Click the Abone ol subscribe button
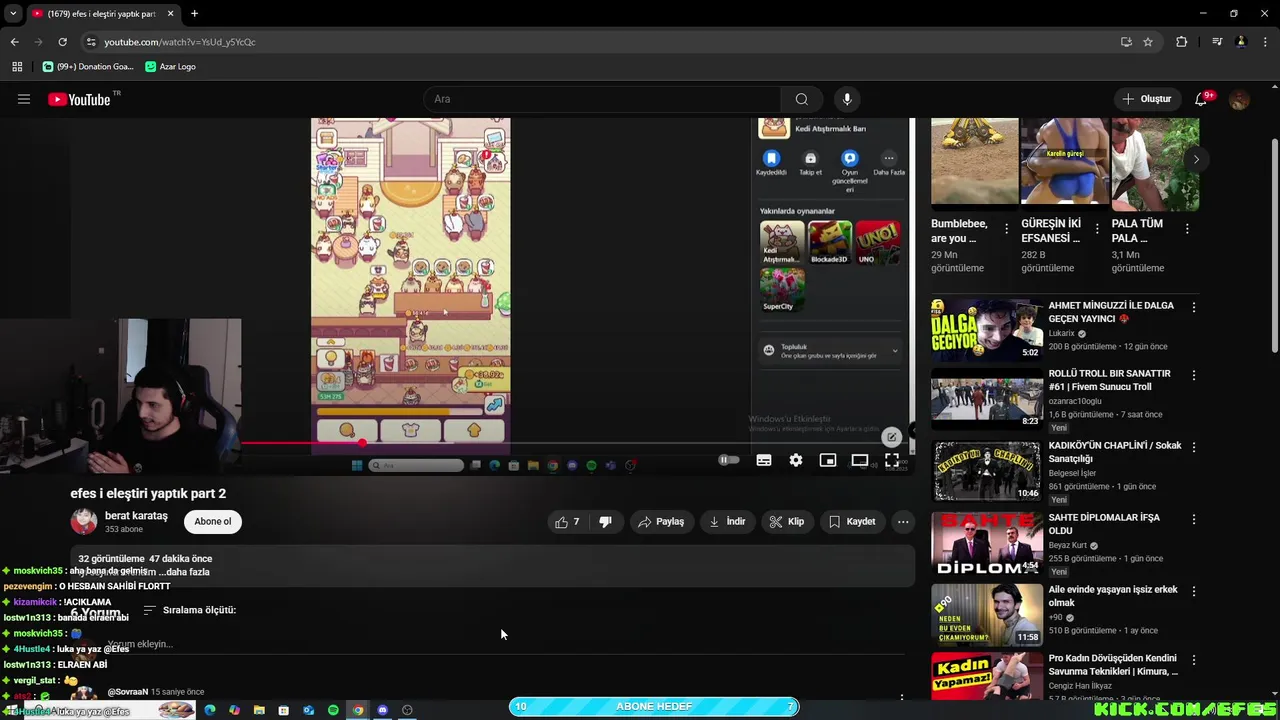This screenshot has height=720, width=1280. pyautogui.click(x=212, y=521)
